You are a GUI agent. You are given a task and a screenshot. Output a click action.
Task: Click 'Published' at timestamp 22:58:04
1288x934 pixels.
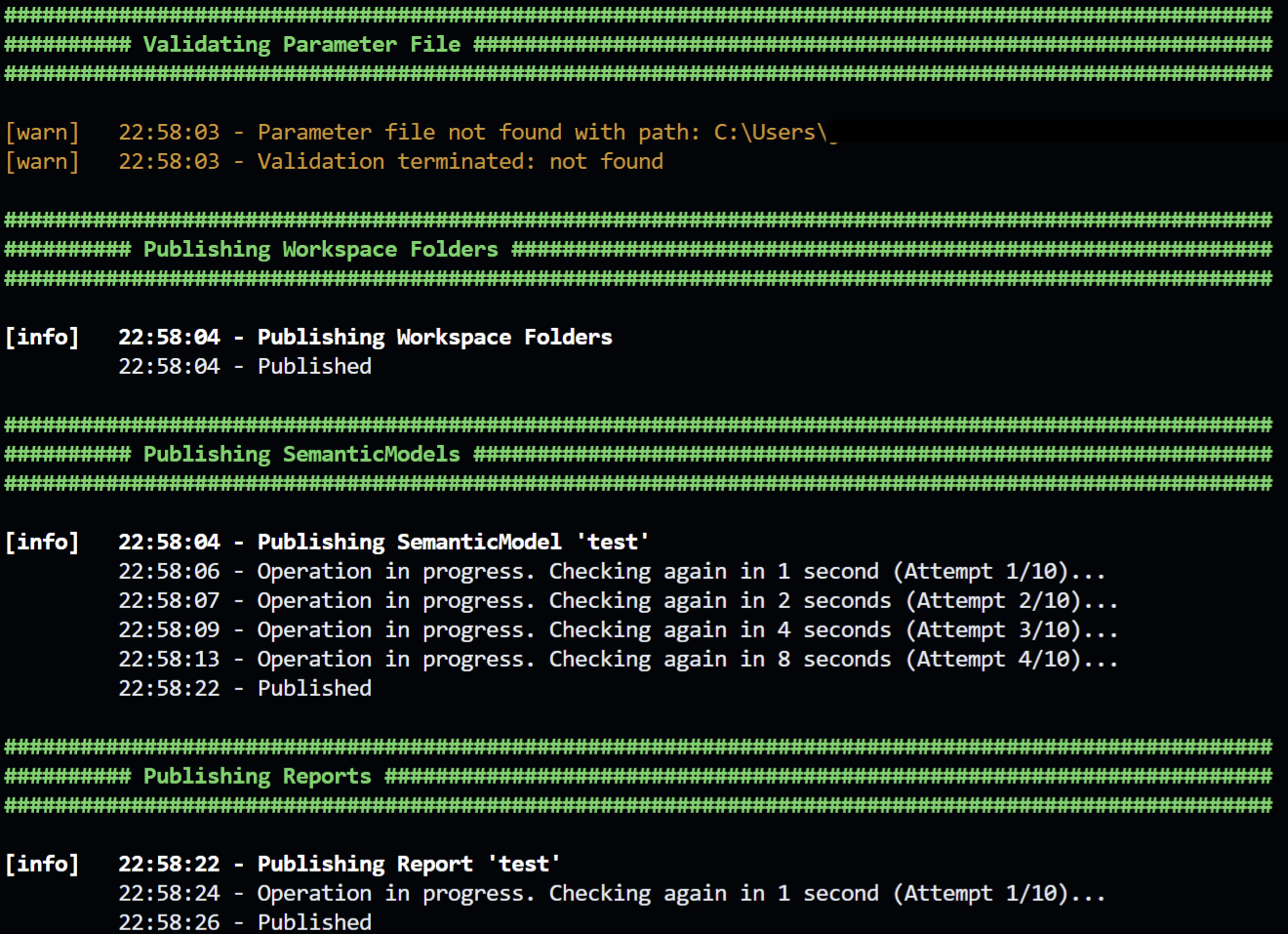[314, 367]
